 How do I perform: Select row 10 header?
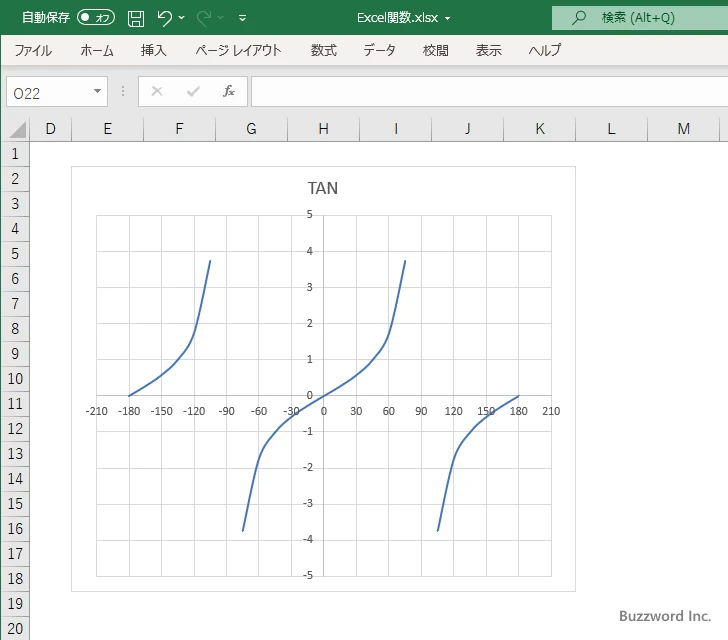tap(15, 379)
